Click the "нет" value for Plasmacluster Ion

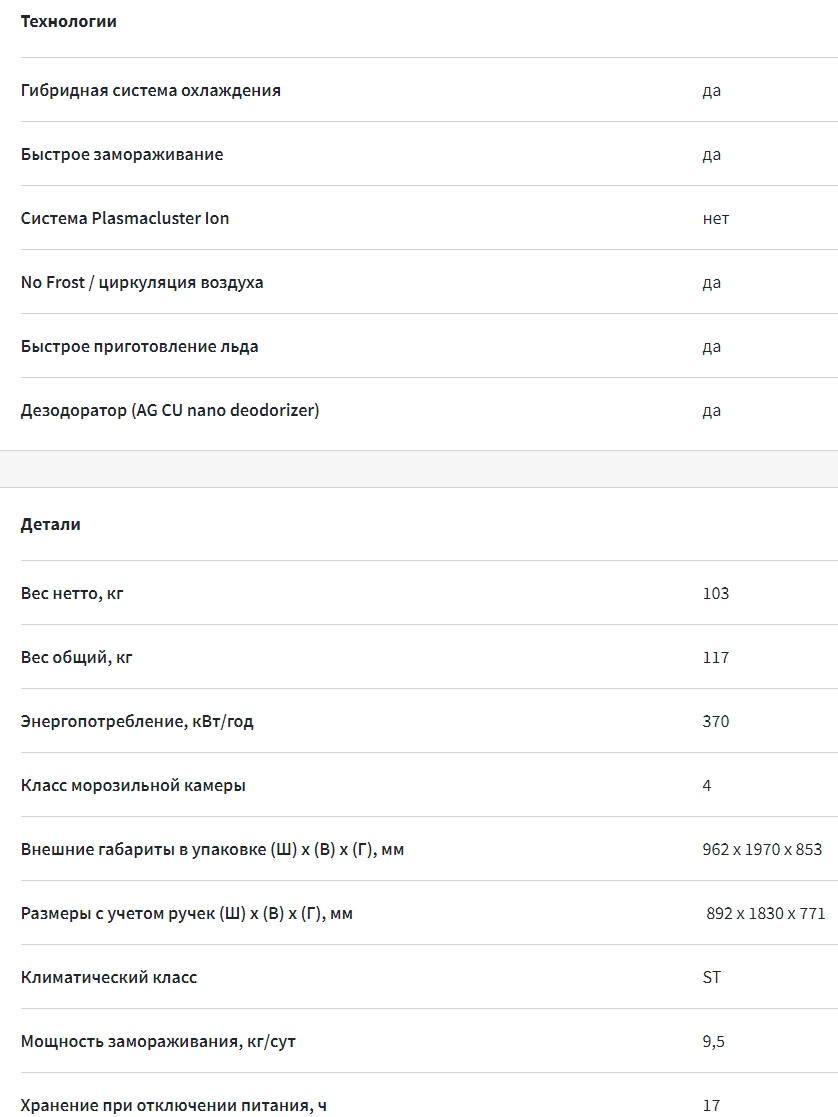[715, 218]
